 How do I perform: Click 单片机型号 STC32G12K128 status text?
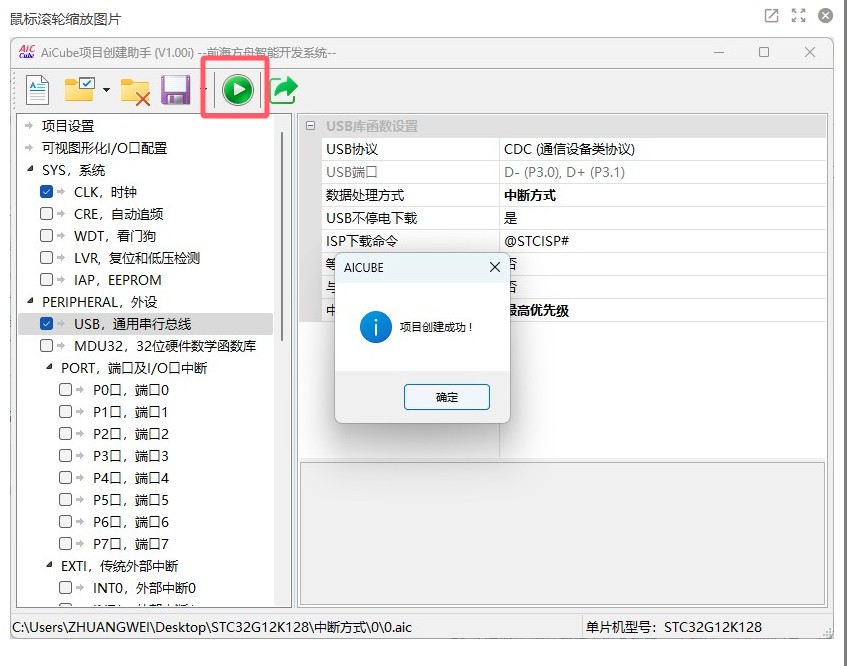point(674,627)
